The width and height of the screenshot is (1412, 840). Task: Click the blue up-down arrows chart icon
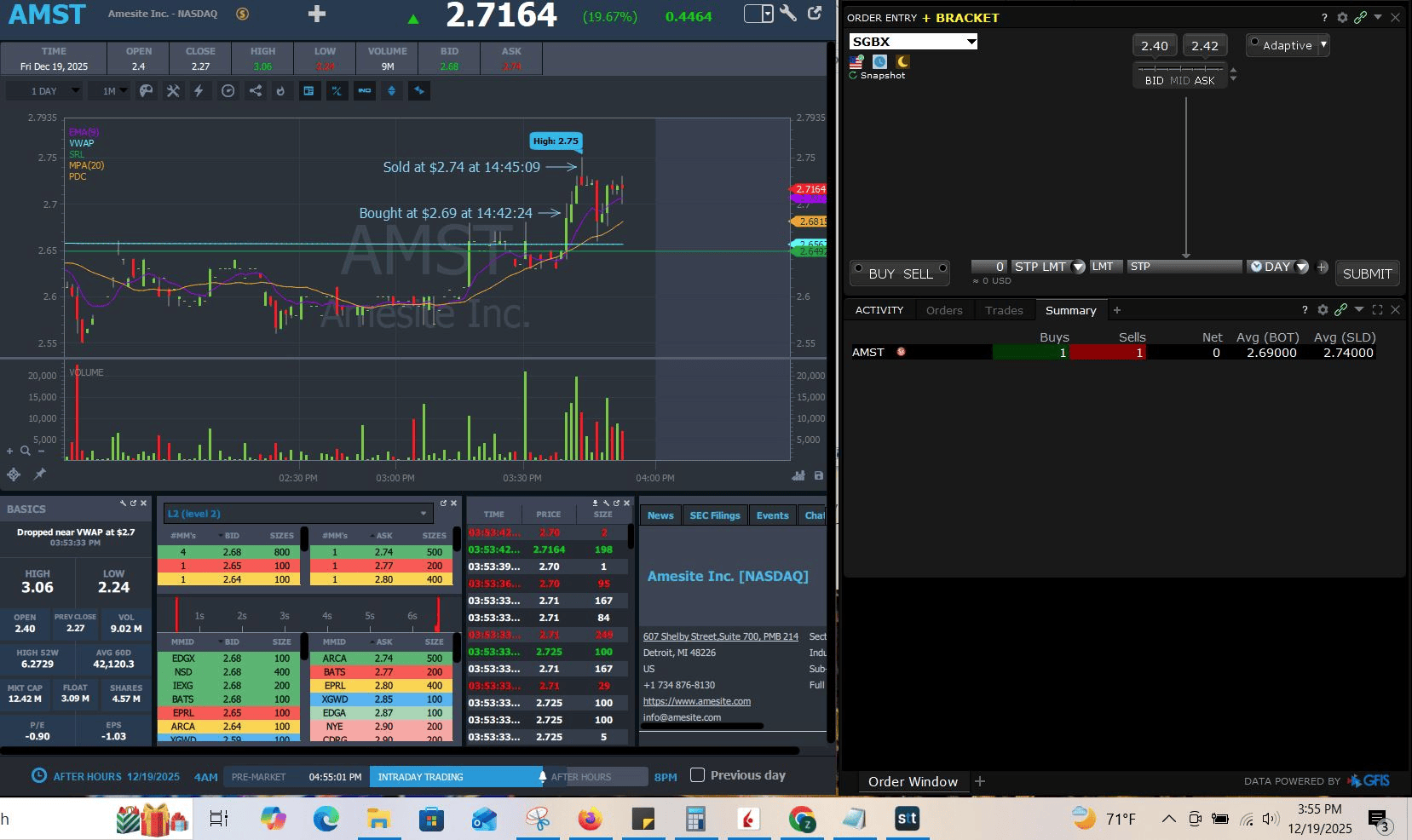(391, 90)
